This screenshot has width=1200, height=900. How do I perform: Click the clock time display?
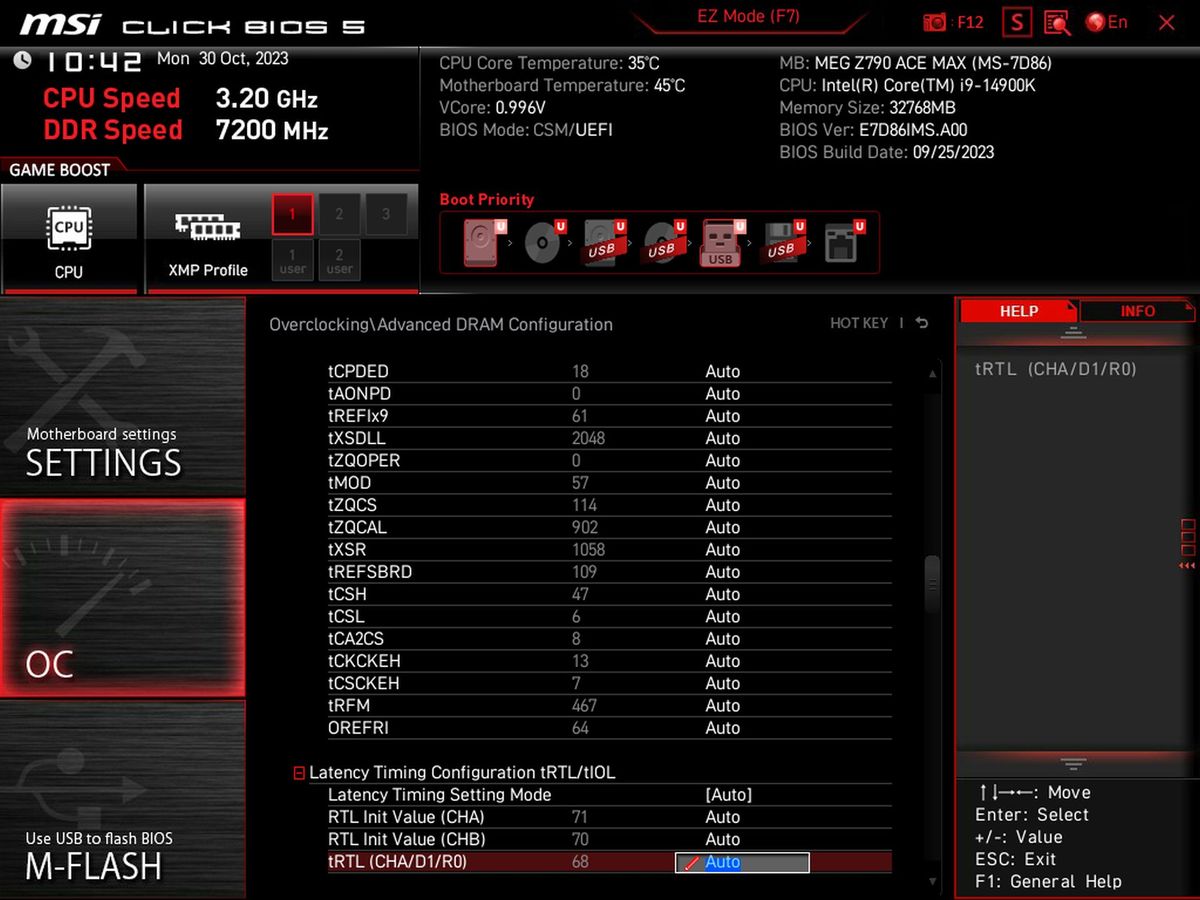point(93,61)
